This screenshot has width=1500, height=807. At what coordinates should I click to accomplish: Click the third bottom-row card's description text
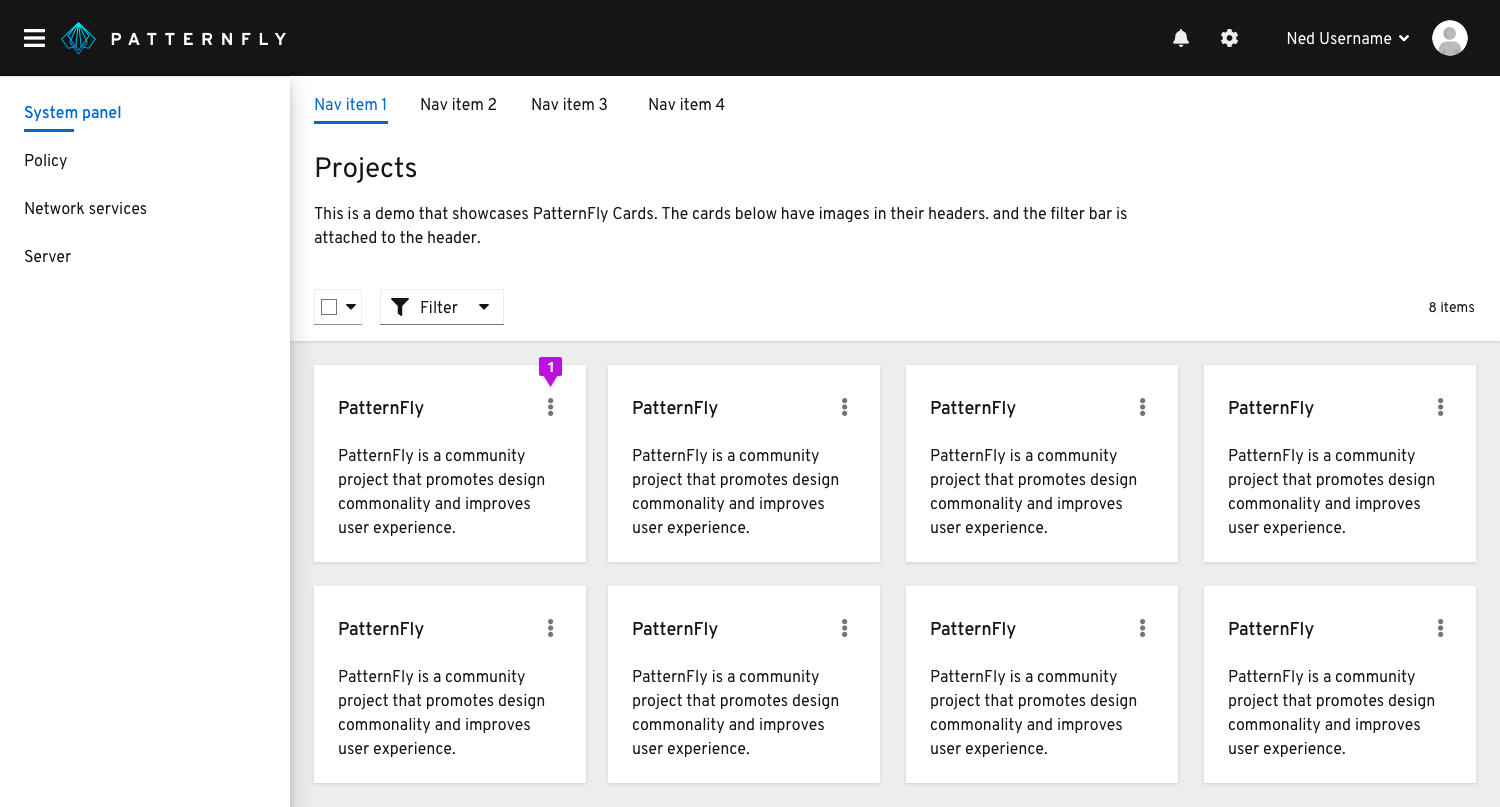(x=1033, y=713)
